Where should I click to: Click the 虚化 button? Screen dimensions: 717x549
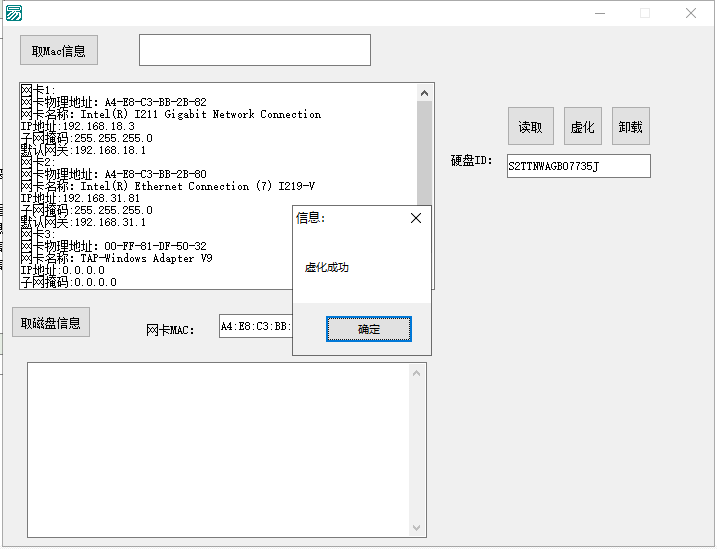pyautogui.click(x=583, y=127)
